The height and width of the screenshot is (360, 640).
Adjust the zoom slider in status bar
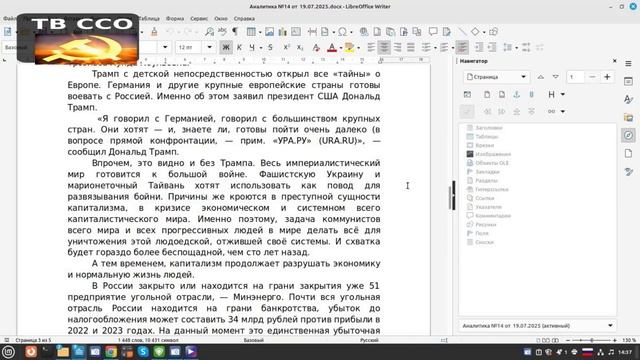(x=591, y=340)
